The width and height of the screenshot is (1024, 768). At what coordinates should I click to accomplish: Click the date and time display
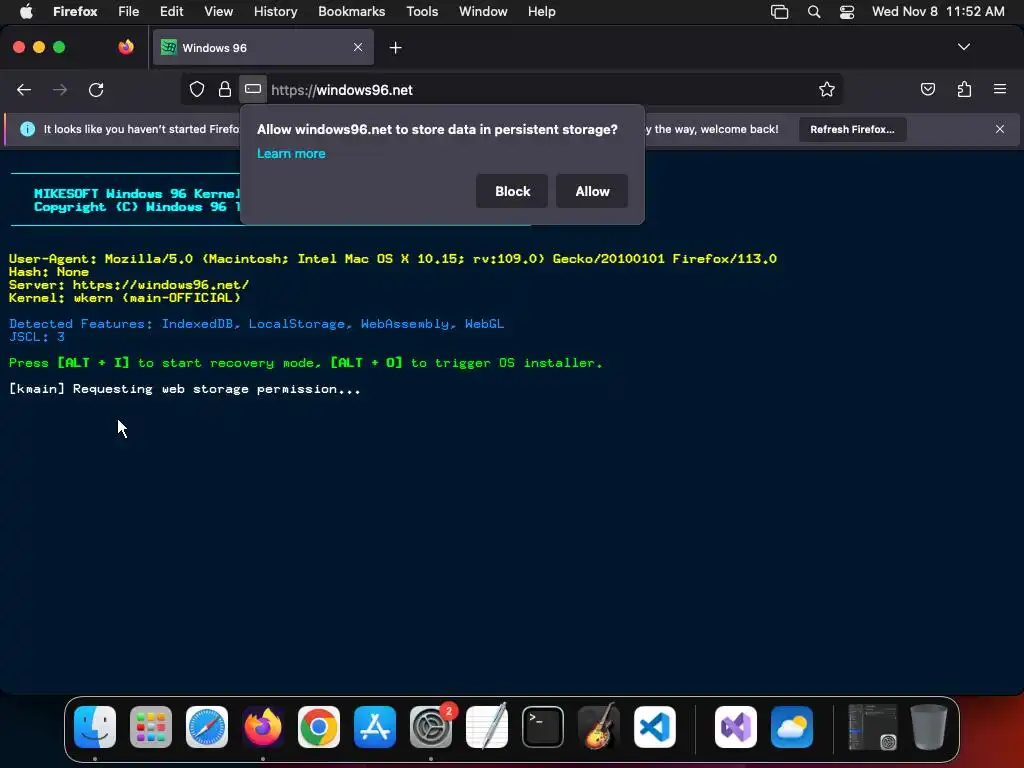(938, 12)
